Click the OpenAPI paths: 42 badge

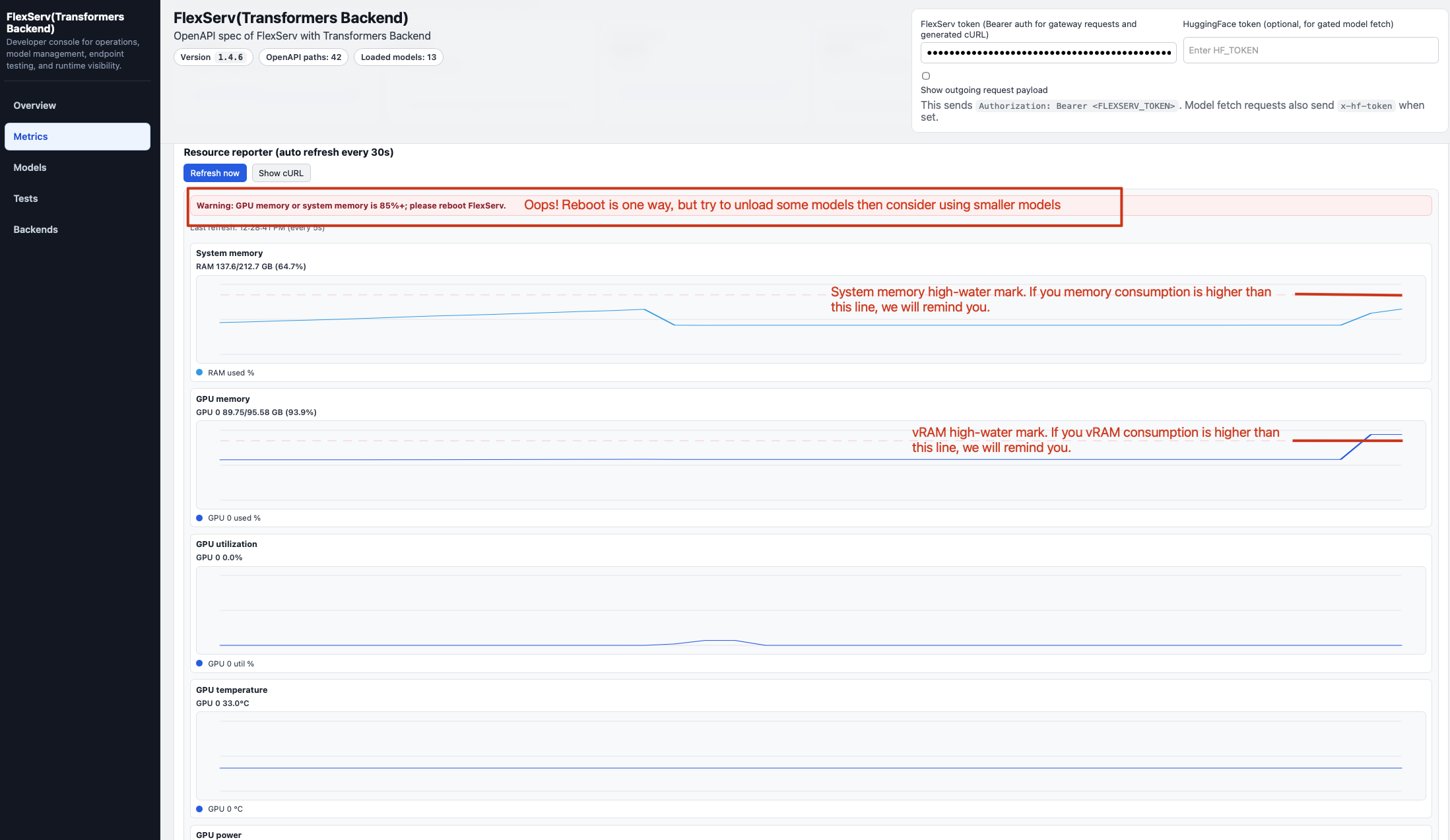pyautogui.click(x=304, y=57)
